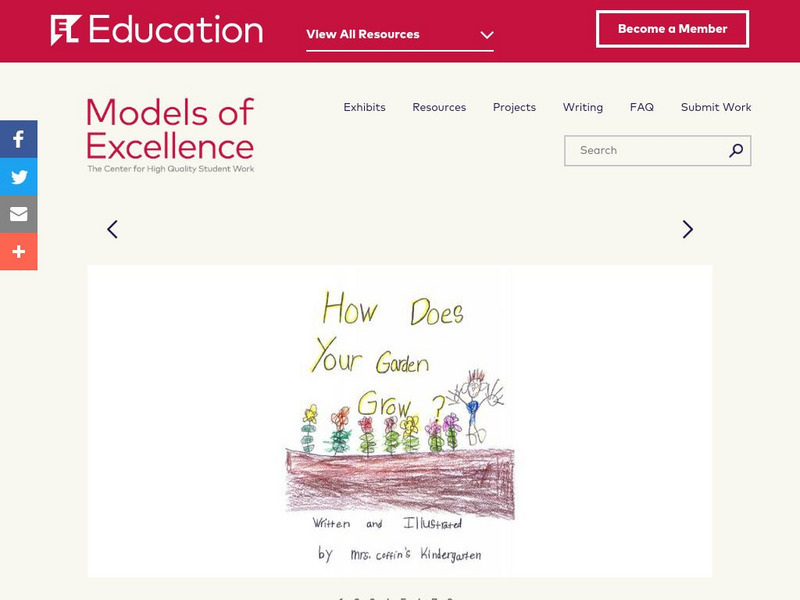Viewport: 800px width, 600px height.
Task: Visit the FAQ page
Action: 642,107
